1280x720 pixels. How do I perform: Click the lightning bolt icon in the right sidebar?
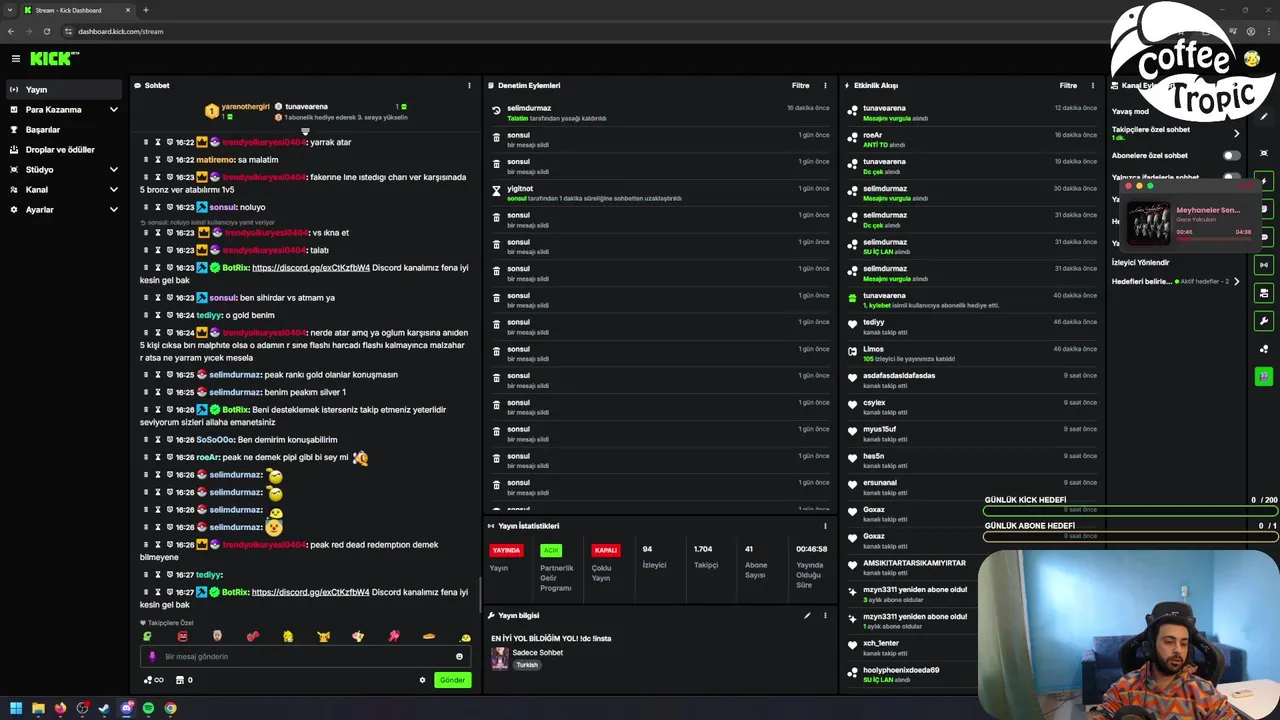click(1264, 181)
